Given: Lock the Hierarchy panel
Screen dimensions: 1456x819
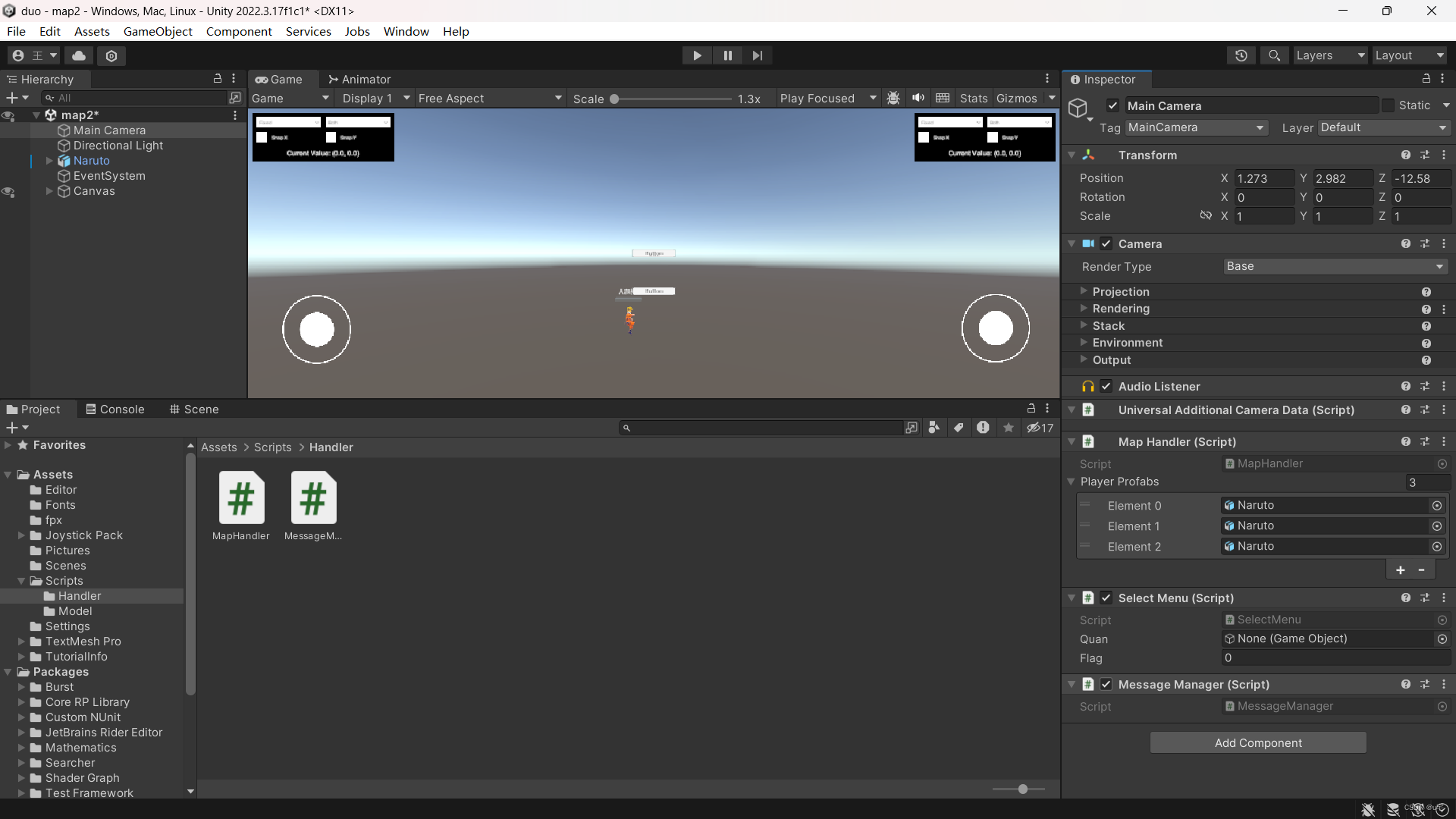Looking at the screenshot, I should (218, 78).
